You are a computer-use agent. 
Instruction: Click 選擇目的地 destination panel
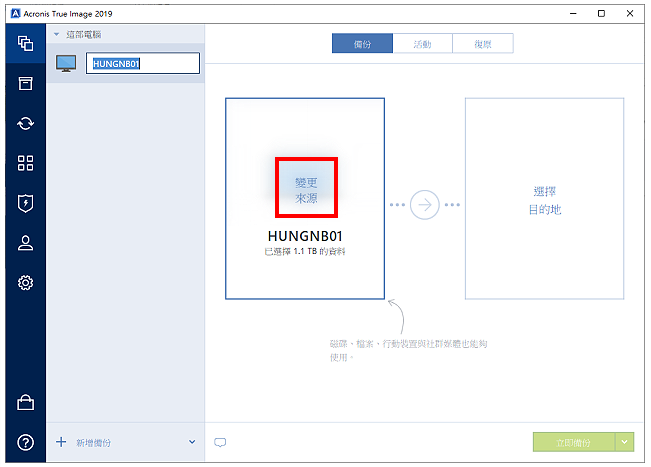(x=544, y=198)
